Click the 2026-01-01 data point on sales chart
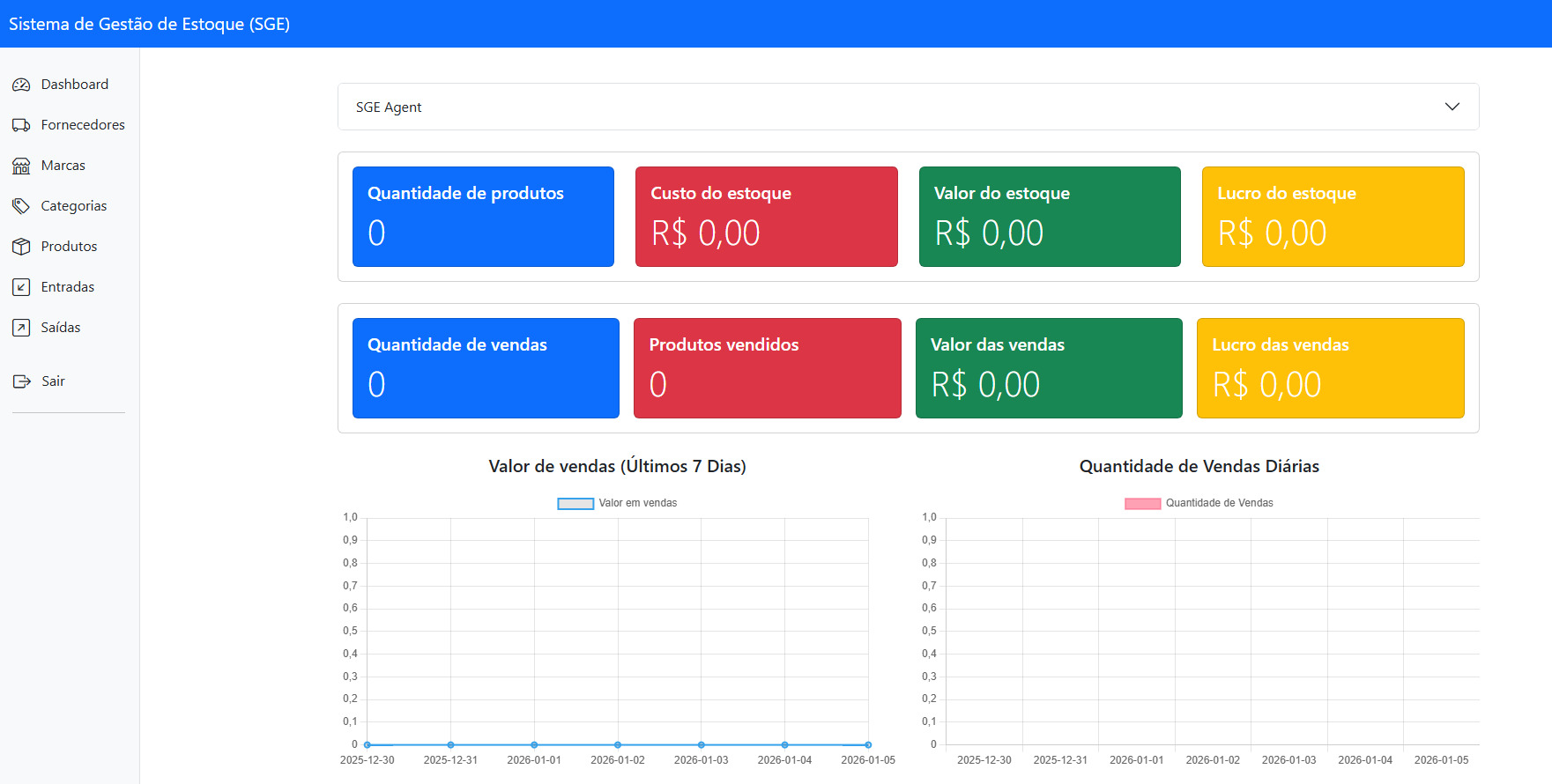Screen dimensions: 1552x784 click(534, 744)
